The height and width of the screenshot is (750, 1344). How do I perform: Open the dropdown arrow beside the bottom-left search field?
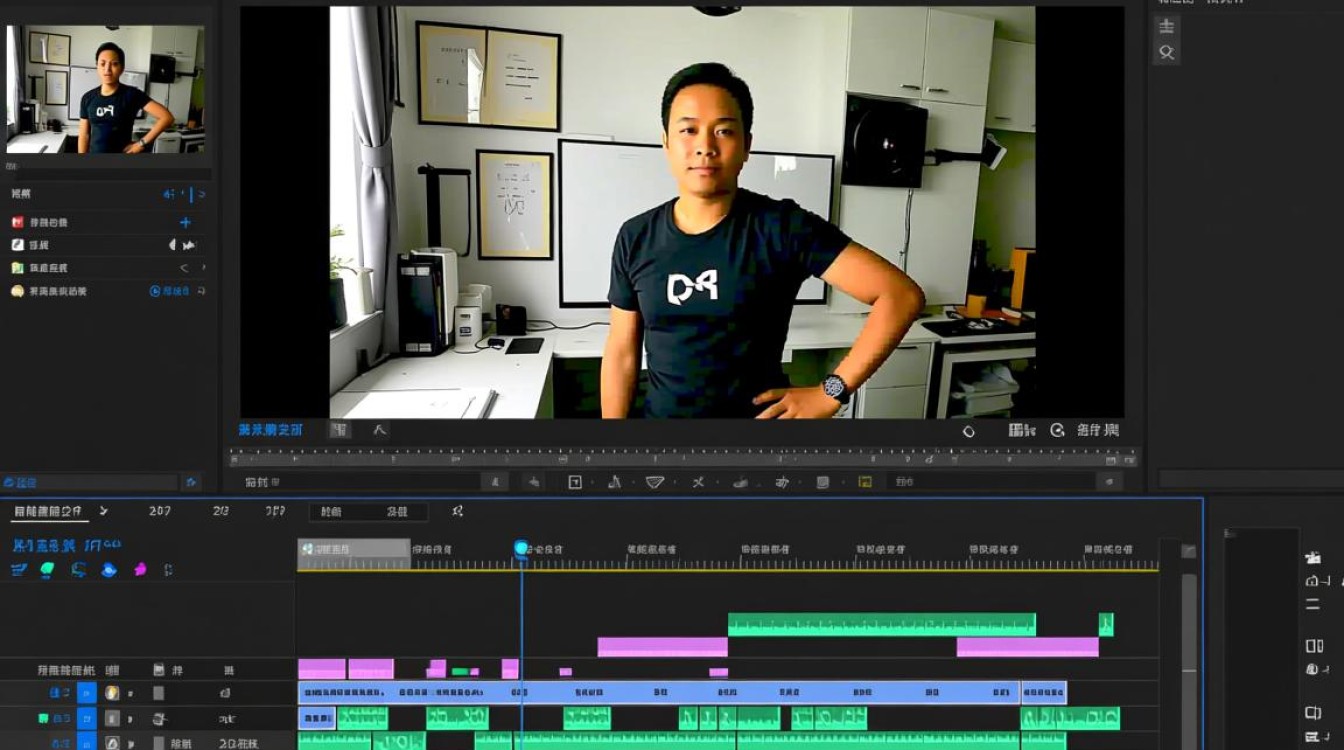click(x=191, y=483)
